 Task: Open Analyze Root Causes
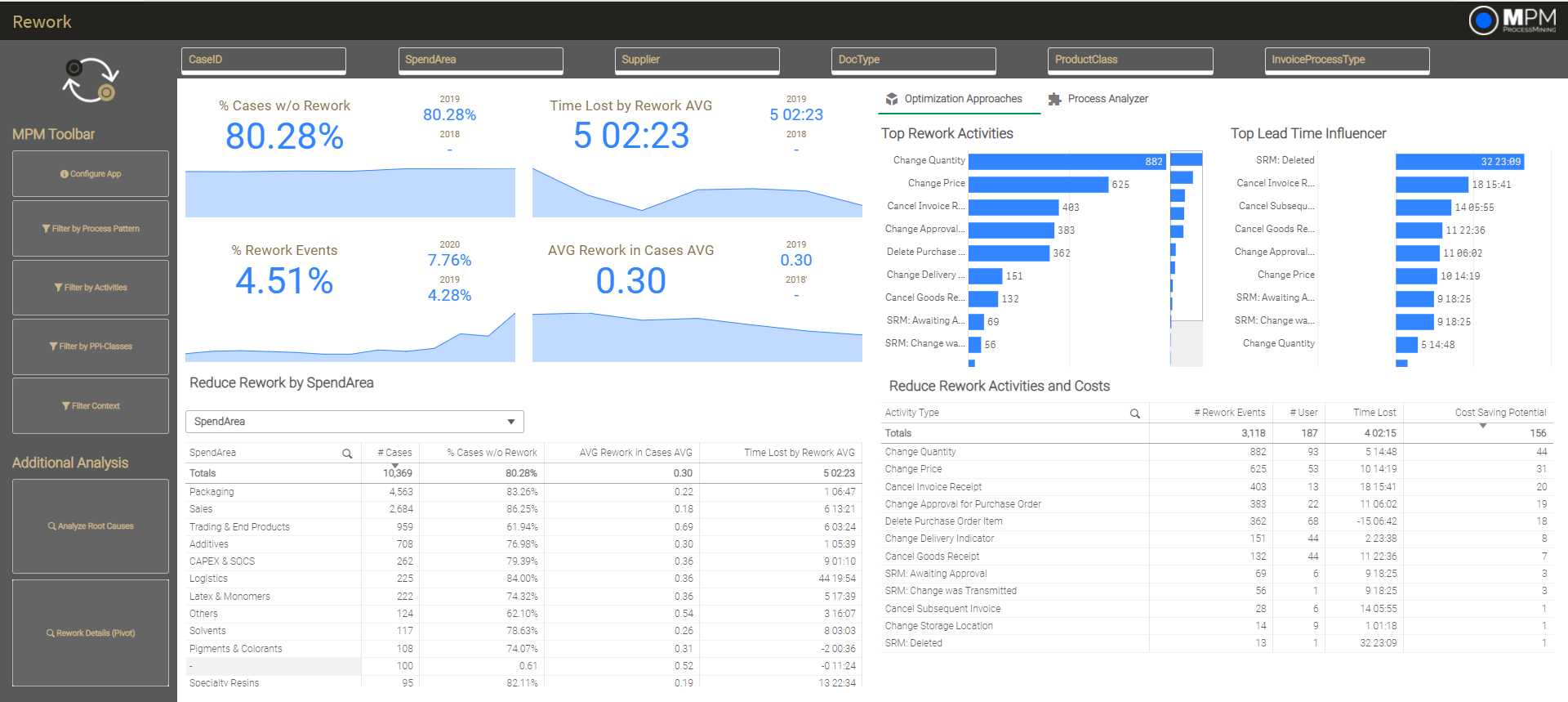click(x=91, y=526)
